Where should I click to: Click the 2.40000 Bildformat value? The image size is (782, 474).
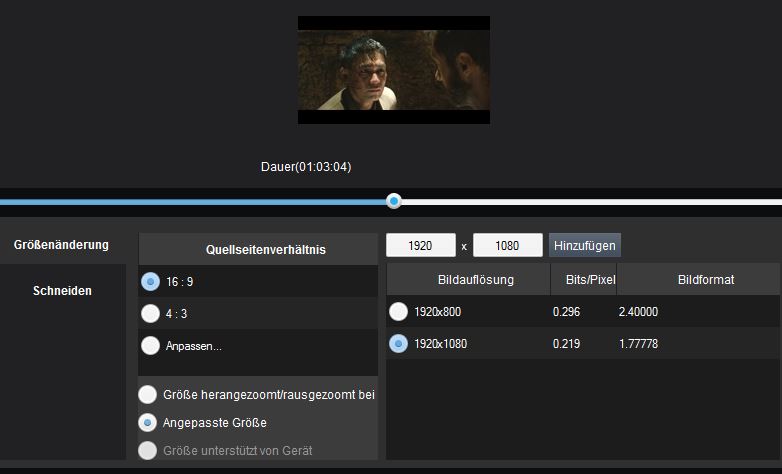point(638,312)
